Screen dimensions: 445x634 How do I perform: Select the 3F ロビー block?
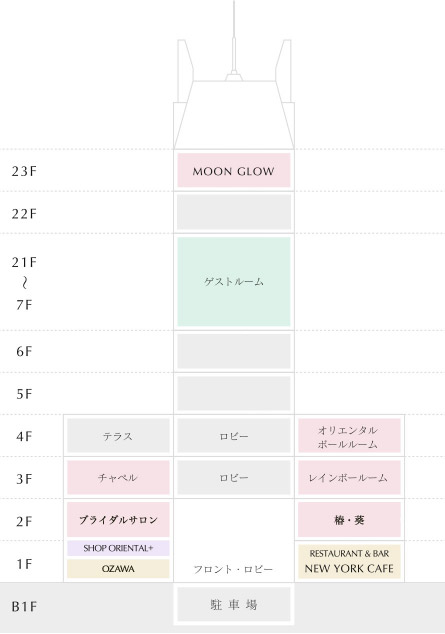point(234,478)
